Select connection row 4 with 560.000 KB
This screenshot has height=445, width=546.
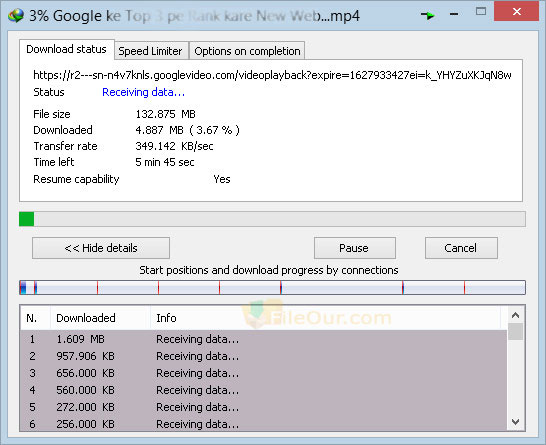click(264, 390)
